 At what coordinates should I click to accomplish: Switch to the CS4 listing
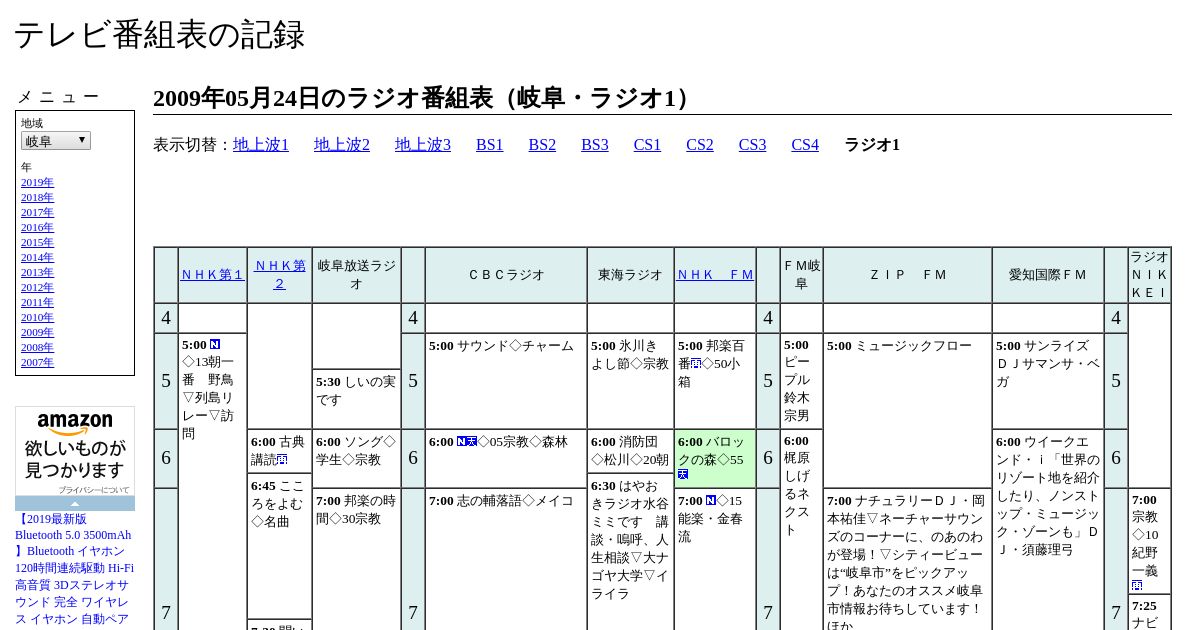(x=805, y=145)
